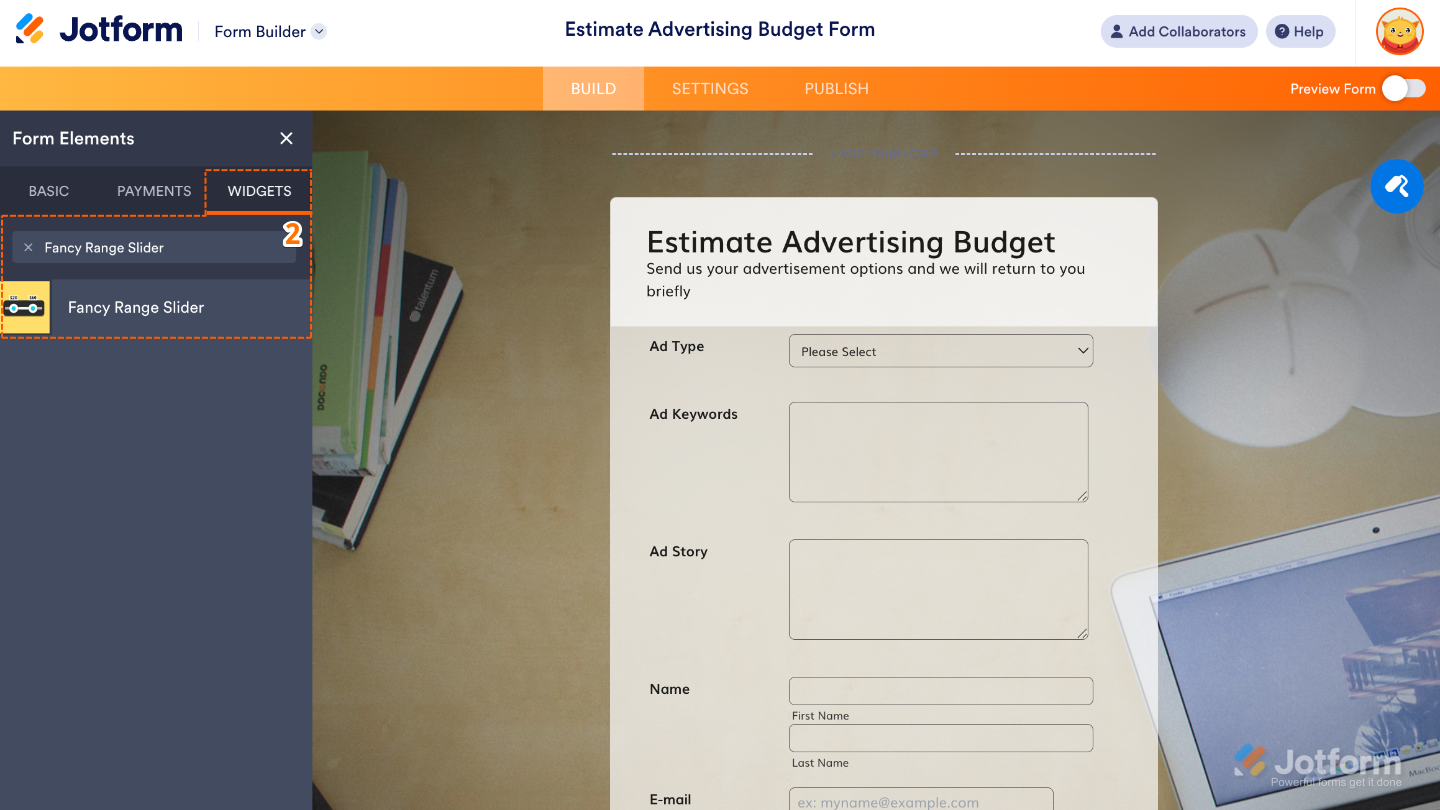Open the blue Form Designer paint roller
The height and width of the screenshot is (810, 1440).
pyautogui.click(x=1396, y=186)
